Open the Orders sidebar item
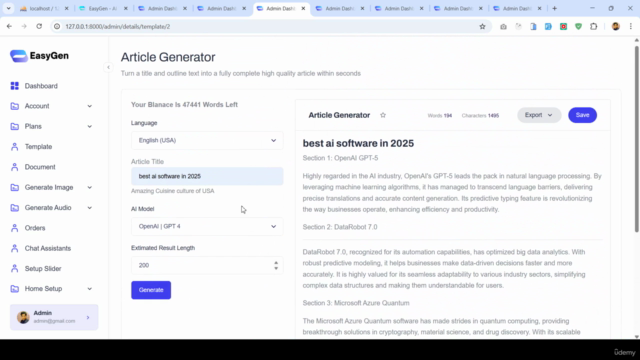 tap(35, 228)
